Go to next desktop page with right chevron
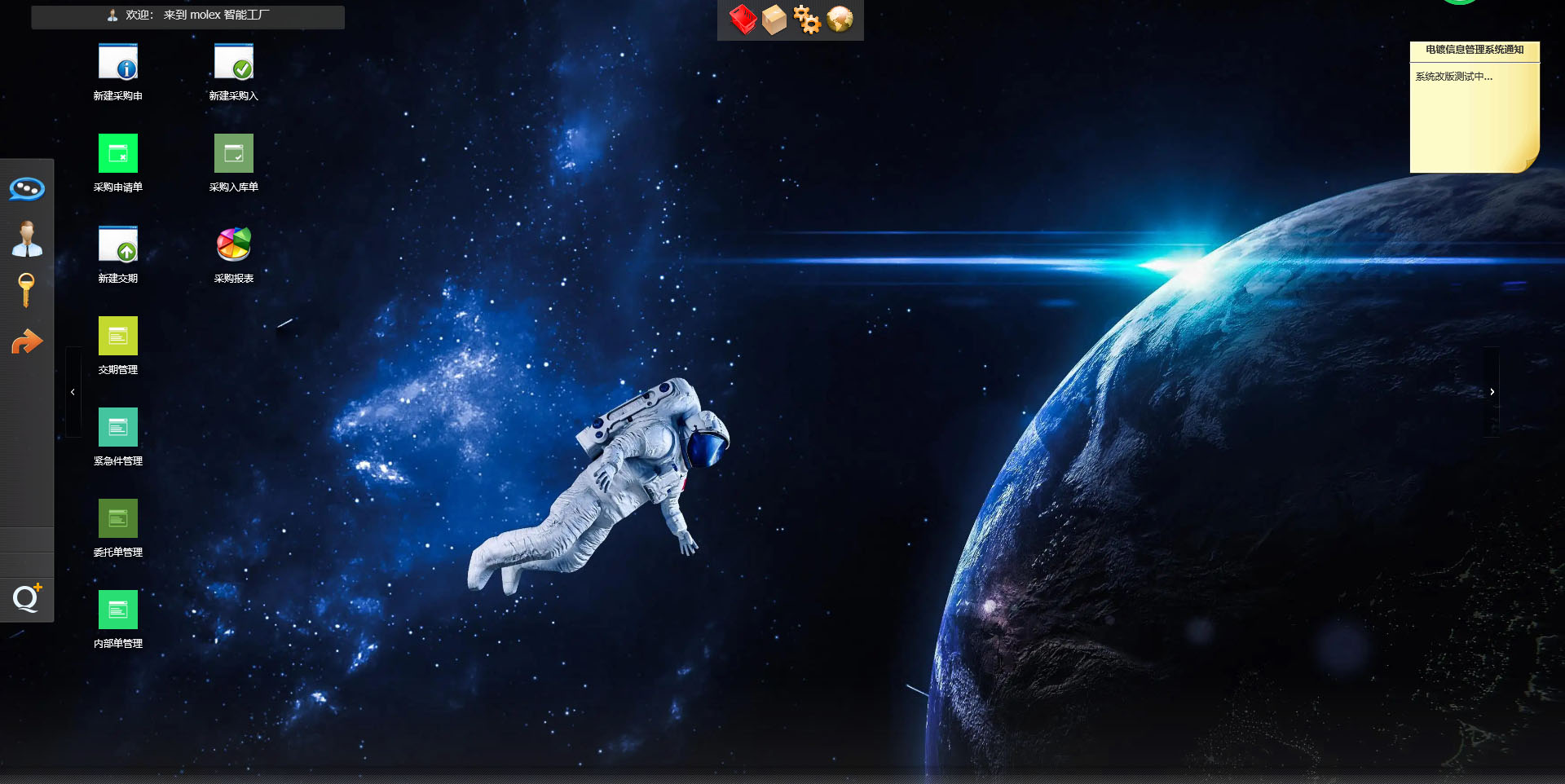This screenshot has height=784, width=1565. pyautogui.click(x=1492, y=392)
